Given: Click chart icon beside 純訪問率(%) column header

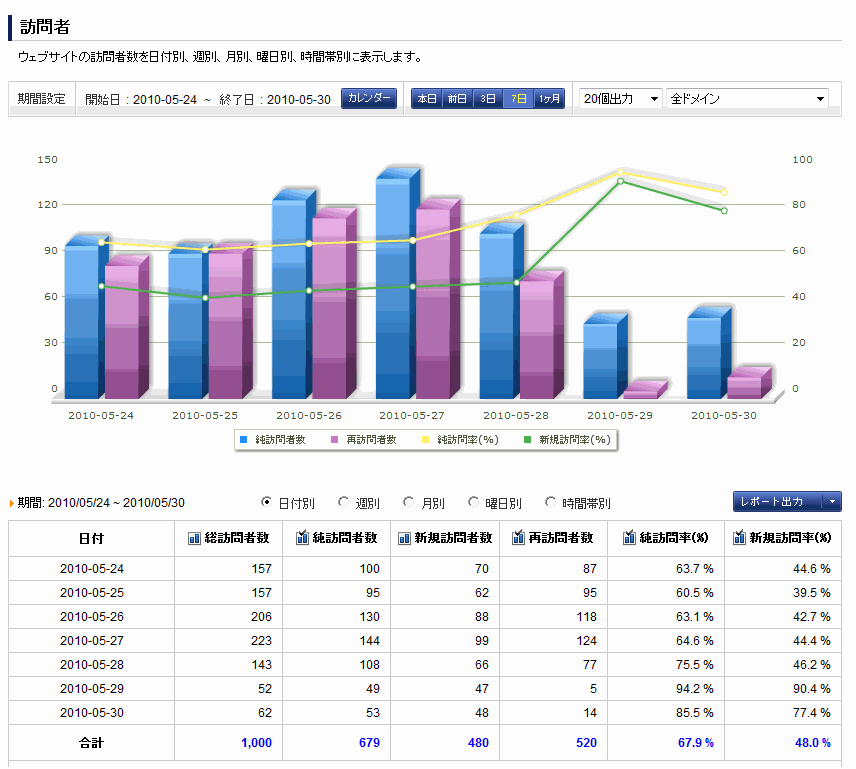Looking at the screenshot, I should 630,538.
